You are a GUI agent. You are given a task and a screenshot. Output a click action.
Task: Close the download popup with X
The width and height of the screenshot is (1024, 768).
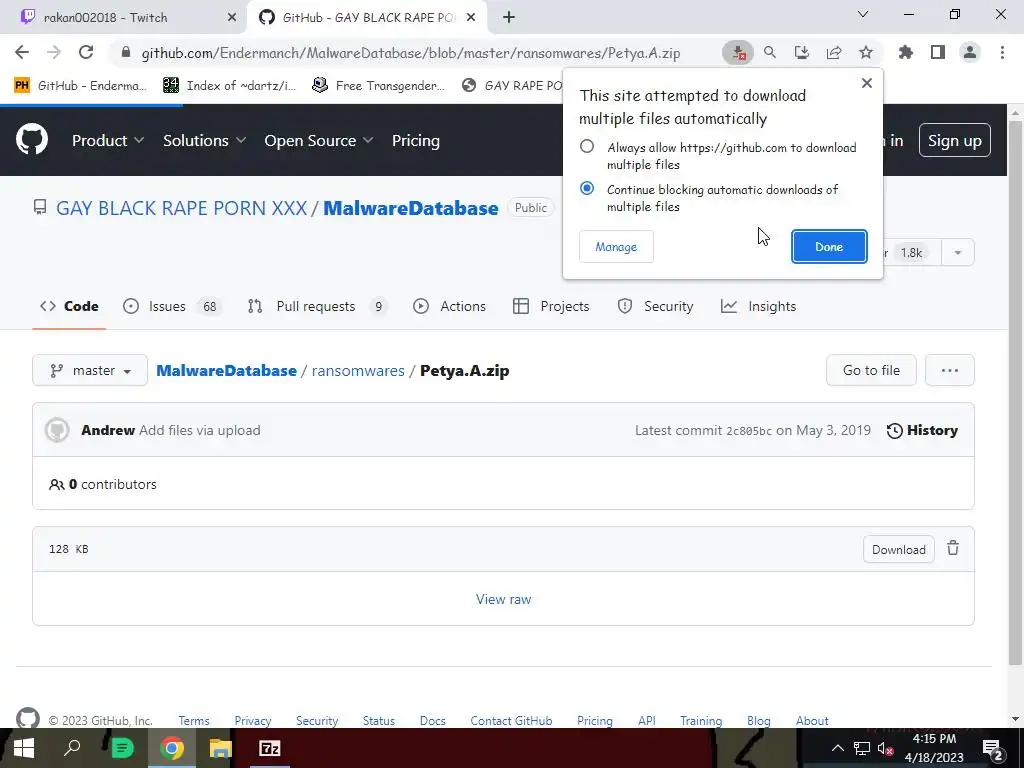867,83
